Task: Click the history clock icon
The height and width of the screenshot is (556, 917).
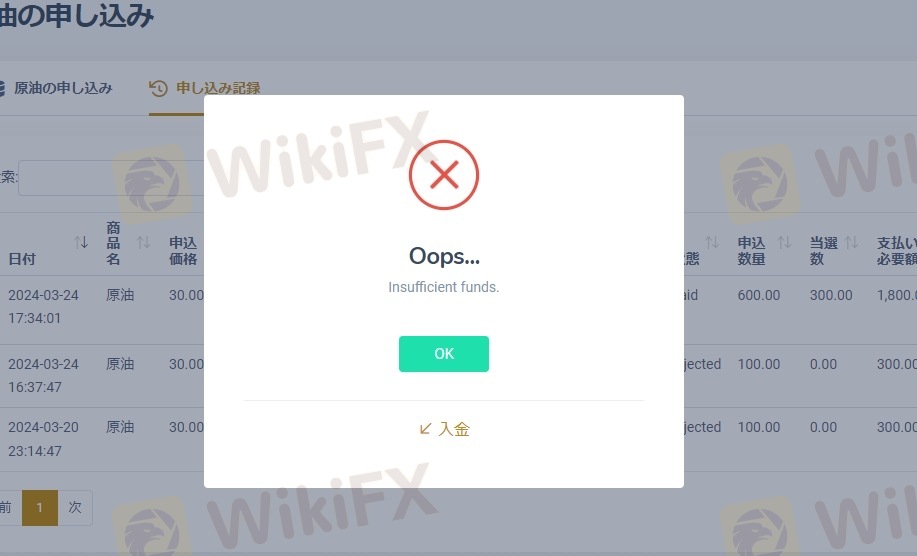Action: [x=158, y=88]
